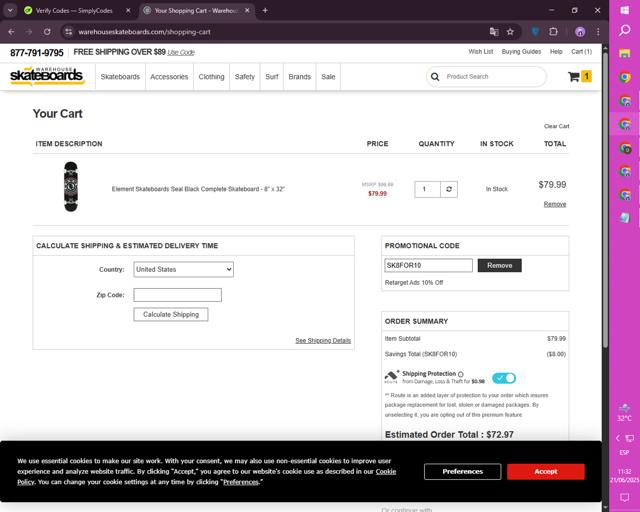Open the translate page icon
Image resolution: width=640 pixels, height=512 pixels.
pyautogui.click(x=494, y=32)
